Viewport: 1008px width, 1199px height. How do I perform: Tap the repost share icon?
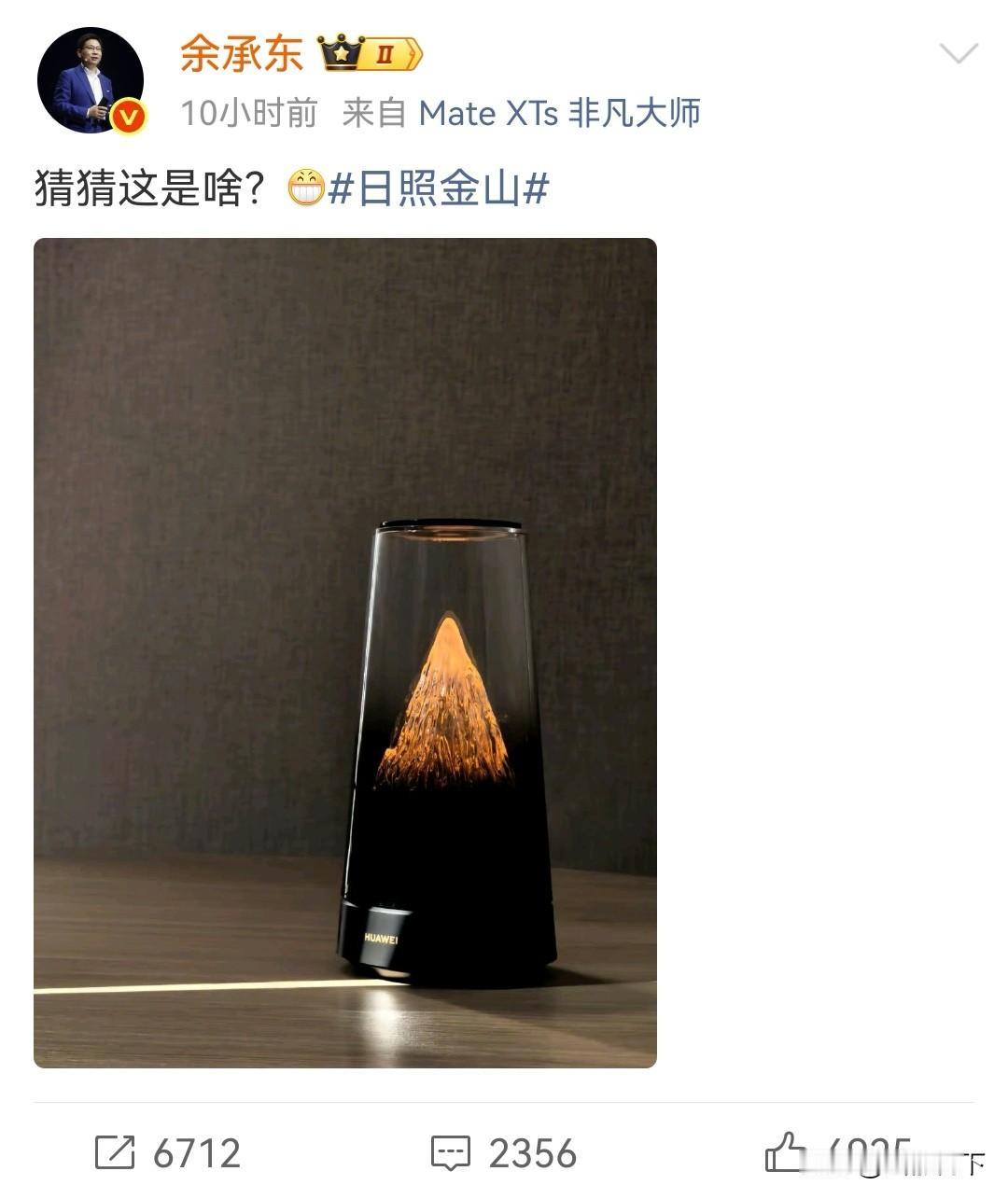[116, 1153]
